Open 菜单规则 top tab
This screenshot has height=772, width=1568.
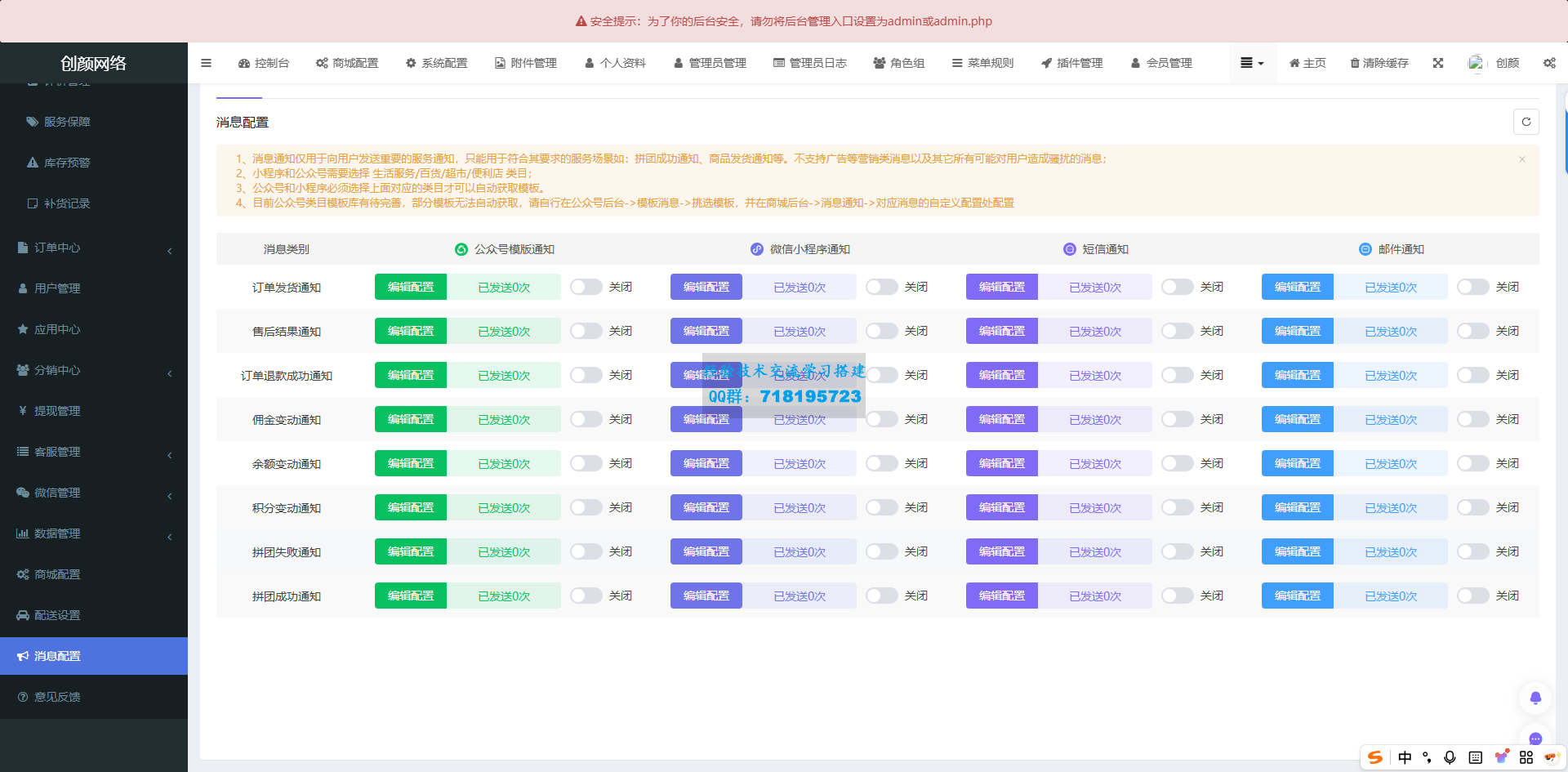pyautogui.click(x=982, y=63)
